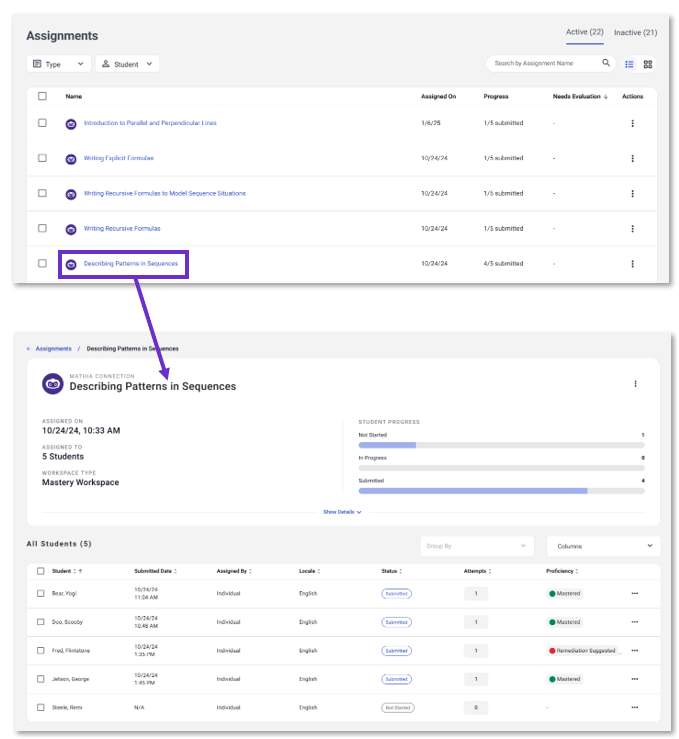This screenshot has width=679, height=739.
Task: Open actions menu for Describing Patterns in Sequences row
Action: [x=632, y=263]
